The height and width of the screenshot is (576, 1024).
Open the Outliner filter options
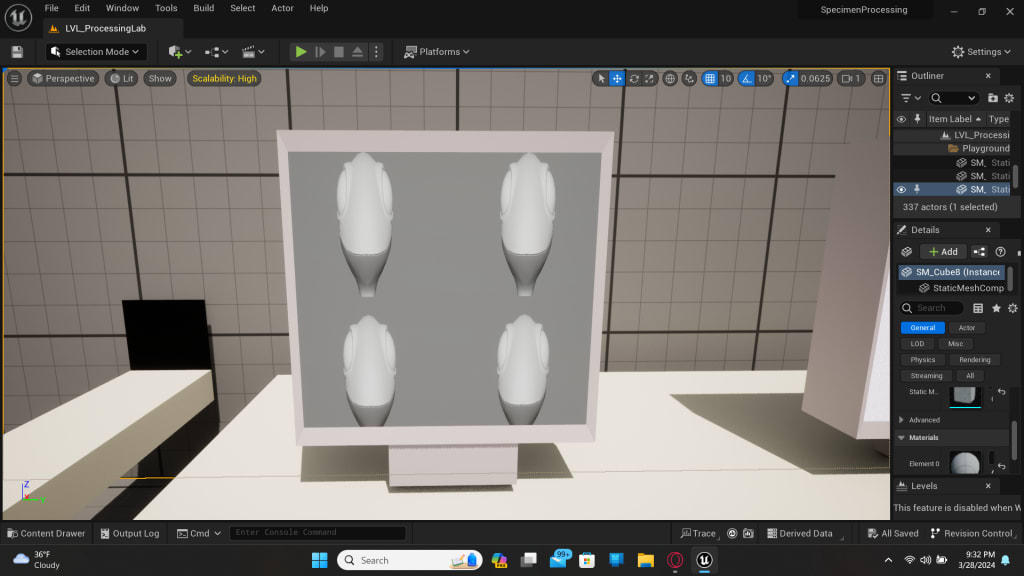tap(910, 98)
